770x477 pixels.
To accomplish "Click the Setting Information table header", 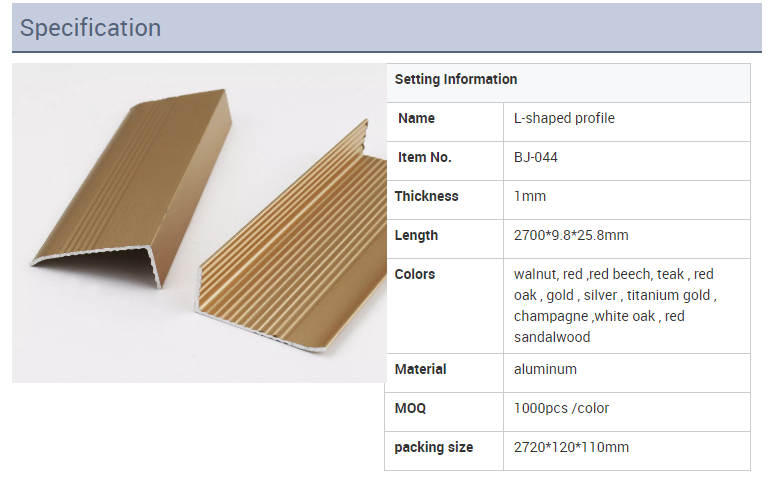I will (x=456, y=79).
